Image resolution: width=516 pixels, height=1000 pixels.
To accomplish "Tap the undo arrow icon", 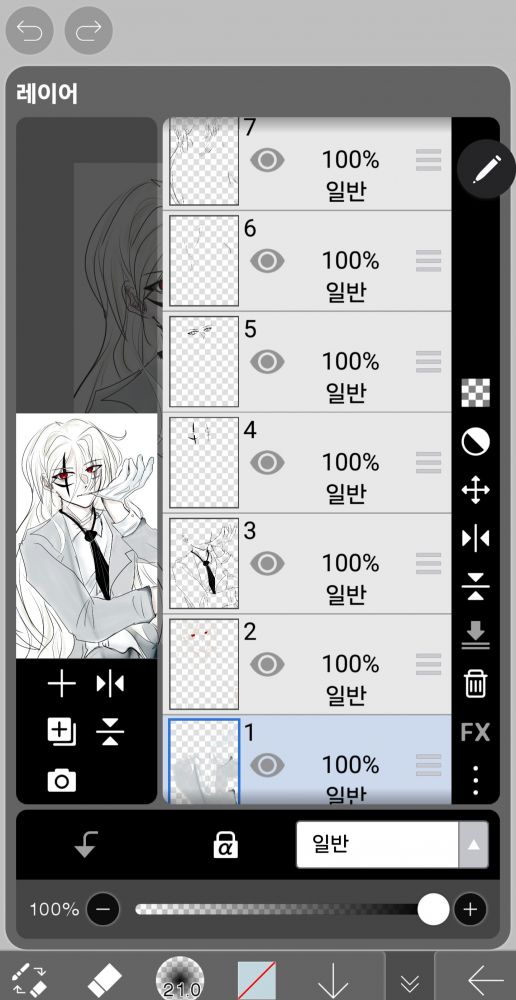I will tap(29, 30).
